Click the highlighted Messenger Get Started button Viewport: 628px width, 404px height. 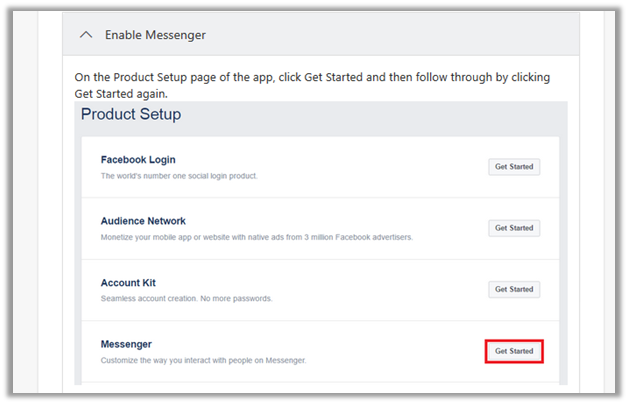click(514, 351)
